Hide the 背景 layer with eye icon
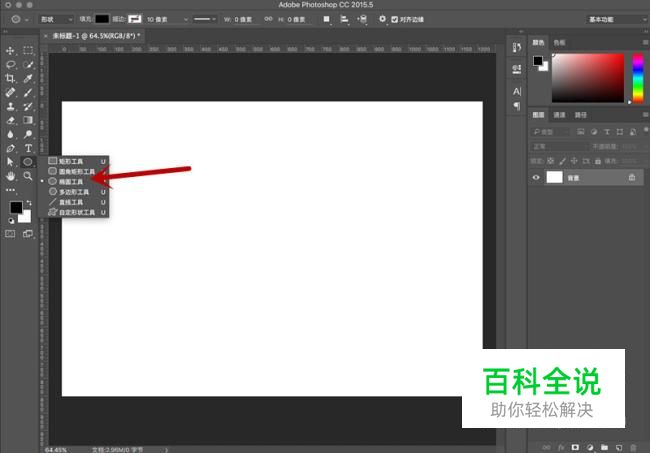The height and width of the screenshot is (453, 650). pos(536,177)
